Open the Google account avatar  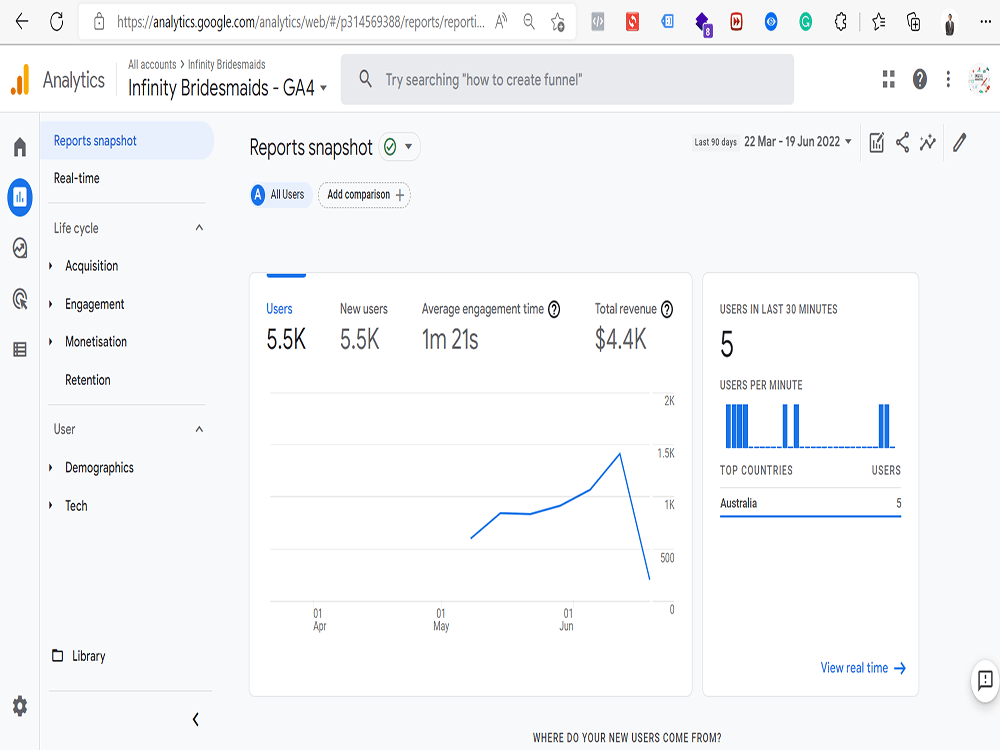[x=979, y=79]
